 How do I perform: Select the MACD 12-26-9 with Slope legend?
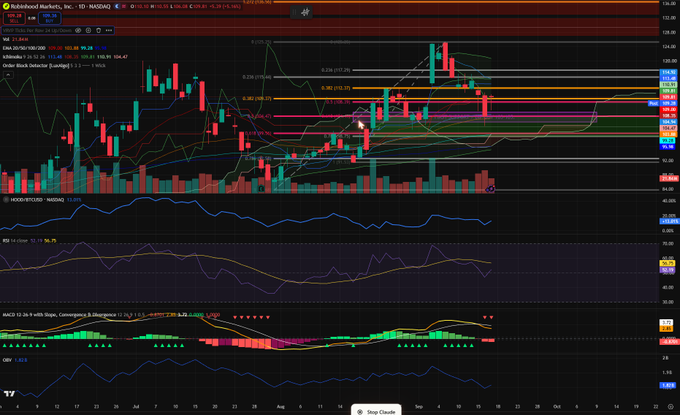point(111,315)
